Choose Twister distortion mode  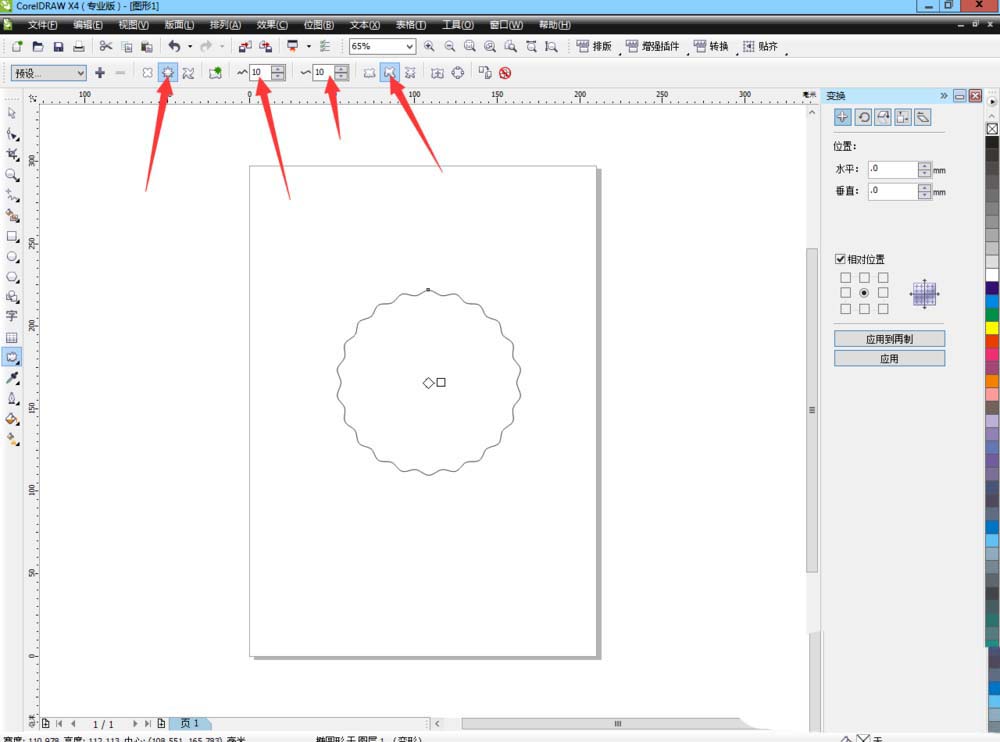tap(188, 73)
